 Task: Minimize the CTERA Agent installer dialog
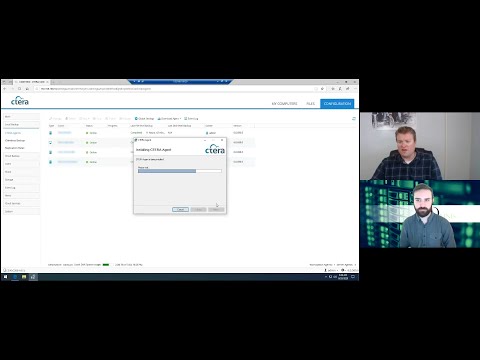(x=205, y=140)
